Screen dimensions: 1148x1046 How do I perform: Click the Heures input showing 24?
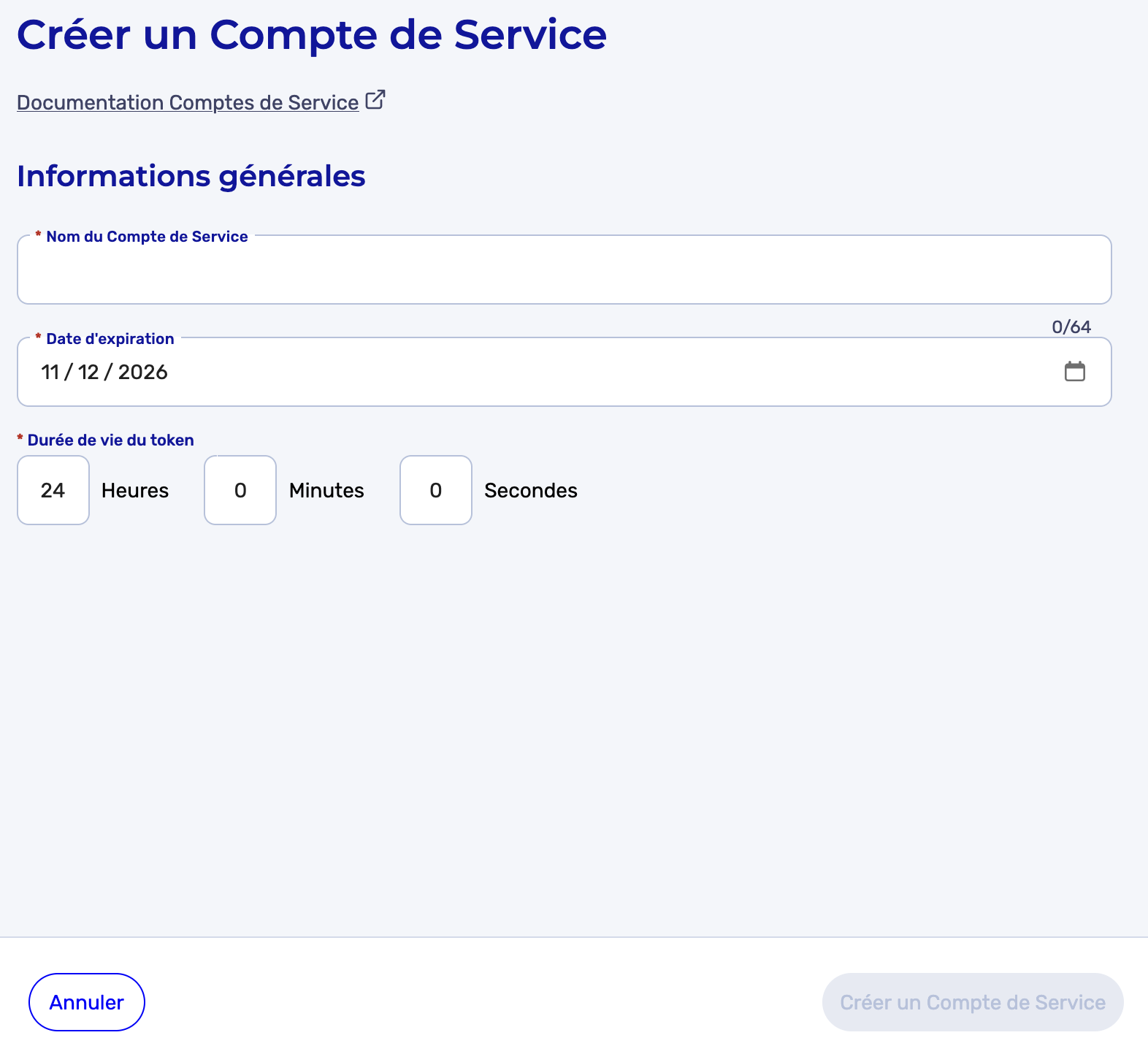click(x=53, y=490)
